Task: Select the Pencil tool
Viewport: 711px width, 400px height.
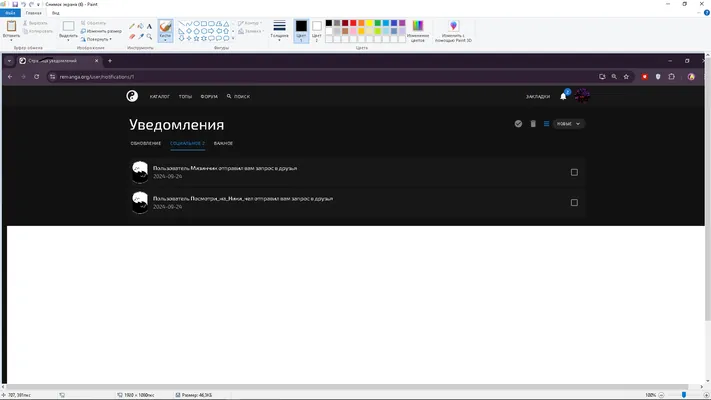Action: click(132, 26)
